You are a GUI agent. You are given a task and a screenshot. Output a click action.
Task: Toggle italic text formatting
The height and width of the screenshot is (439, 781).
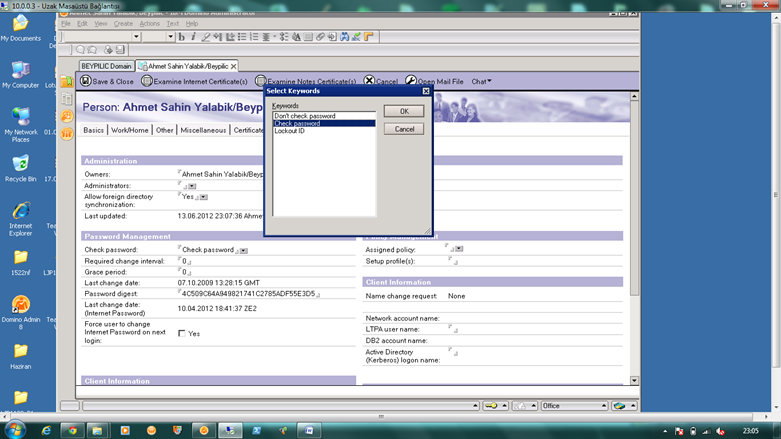(193, 37)
